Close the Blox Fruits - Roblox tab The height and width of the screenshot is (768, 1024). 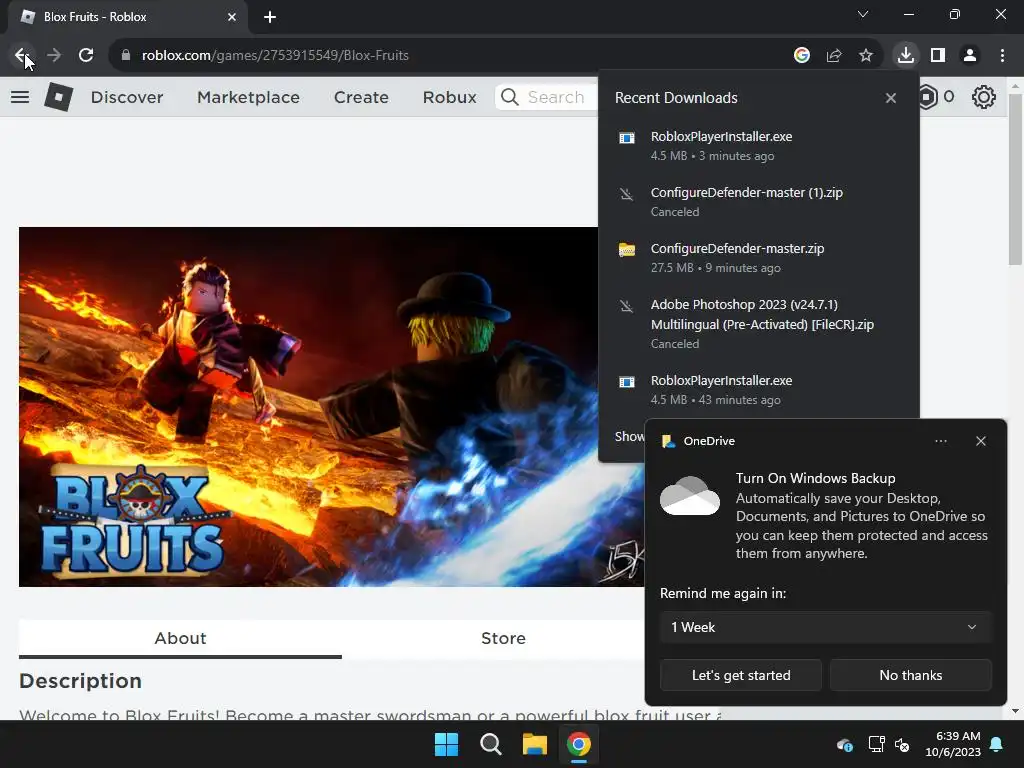[x=232, y=17]
